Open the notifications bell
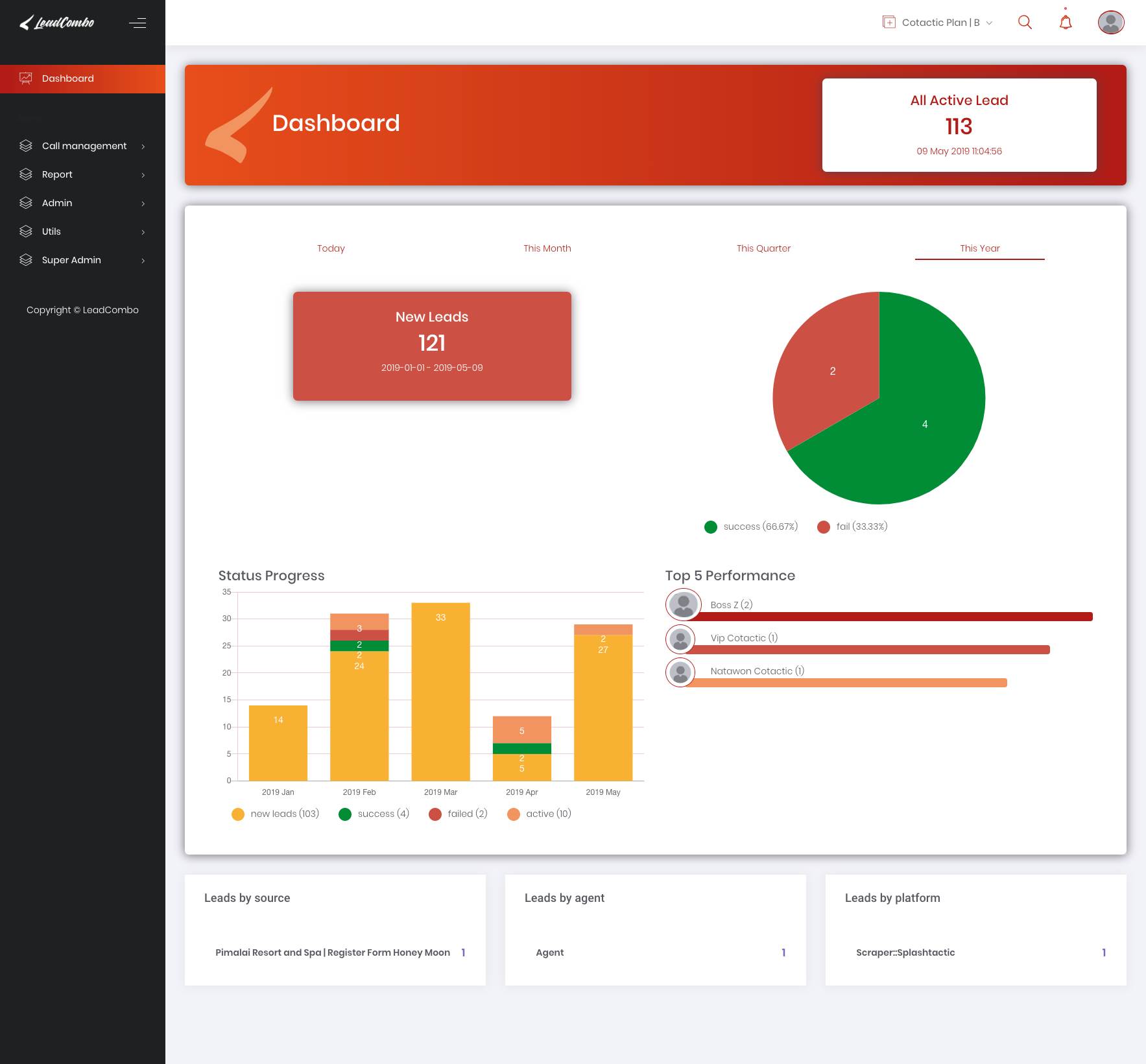 pos(1066,23)
